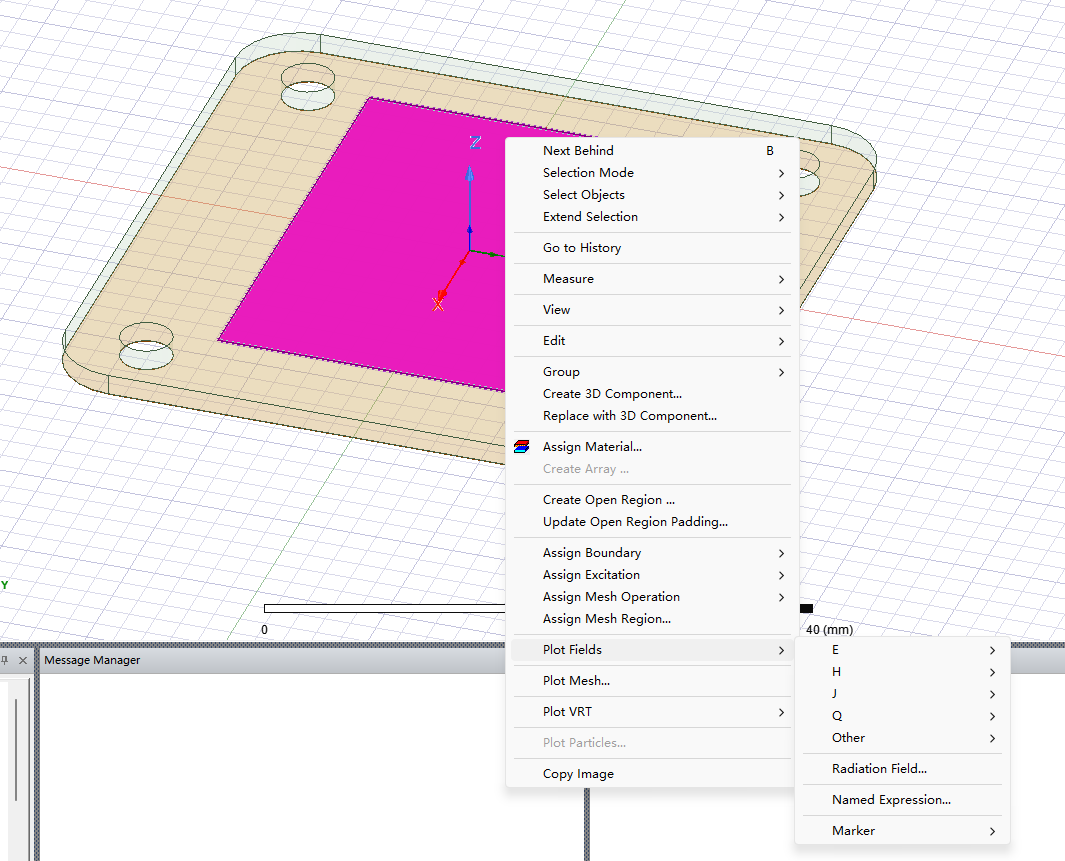Viewport: 1065px width, 861px height.
Task: Click the pin icon in the left panel header
Action: [5, 660]
